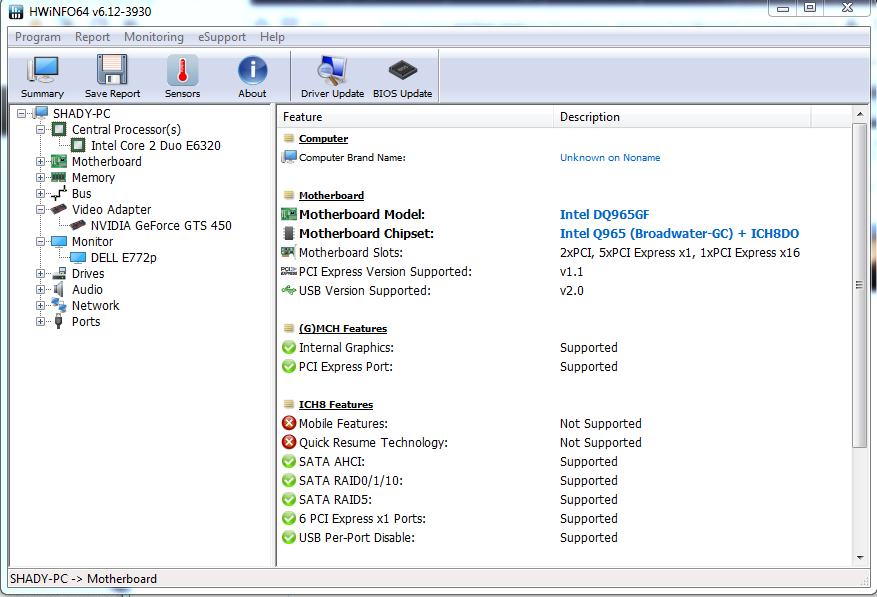The height and width of the screenshot is (597, 877).
Task: Click the Audio speaker icon
Action: coord(59,289)
